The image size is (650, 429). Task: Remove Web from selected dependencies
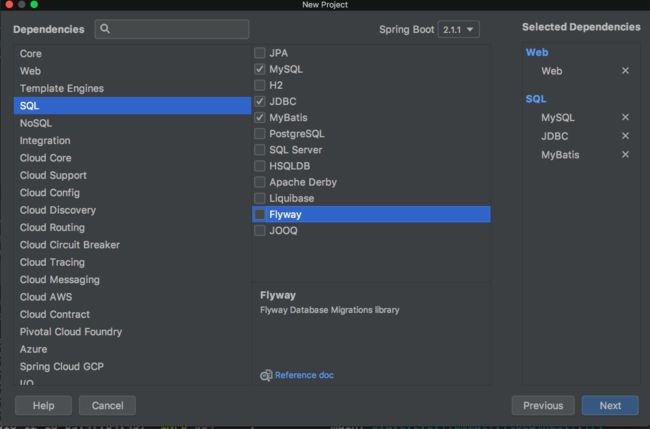point(625,71)
